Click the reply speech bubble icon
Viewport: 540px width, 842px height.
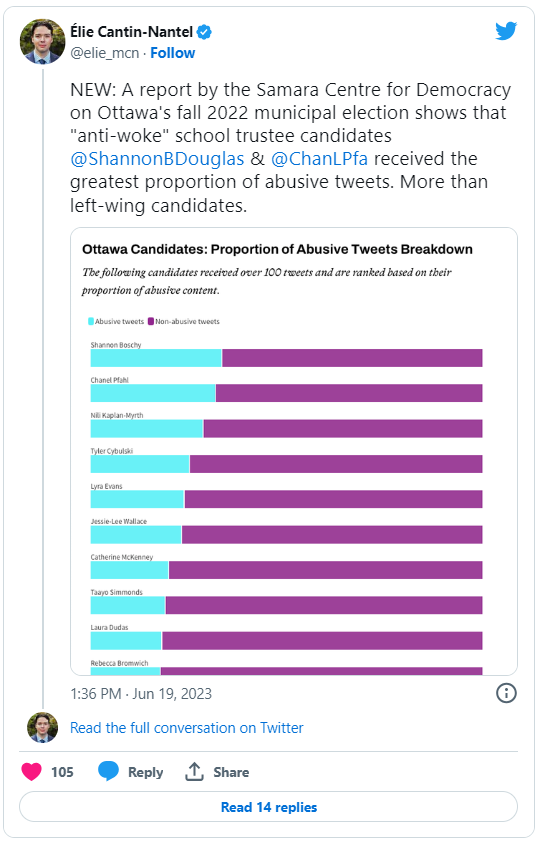[x=108, y=771]
